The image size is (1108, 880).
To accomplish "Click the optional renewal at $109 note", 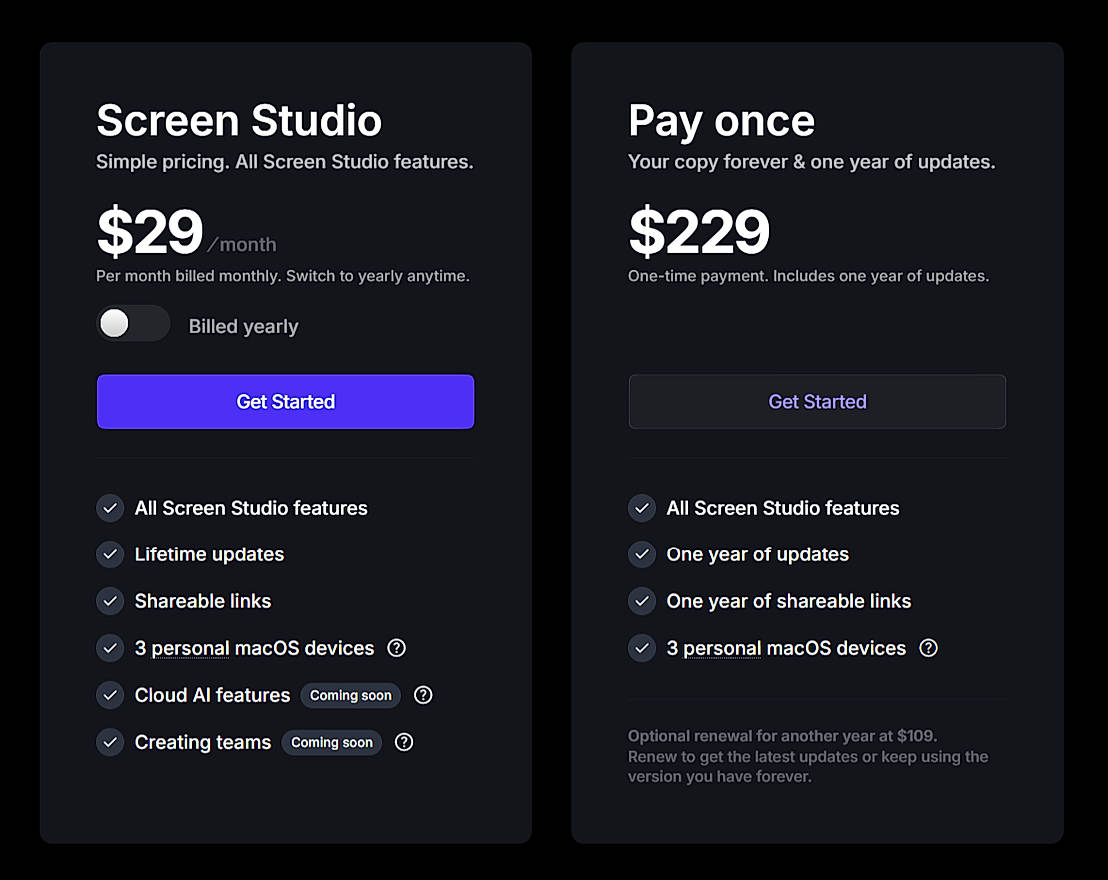I will pyautogui.click(x=808, y=756).
